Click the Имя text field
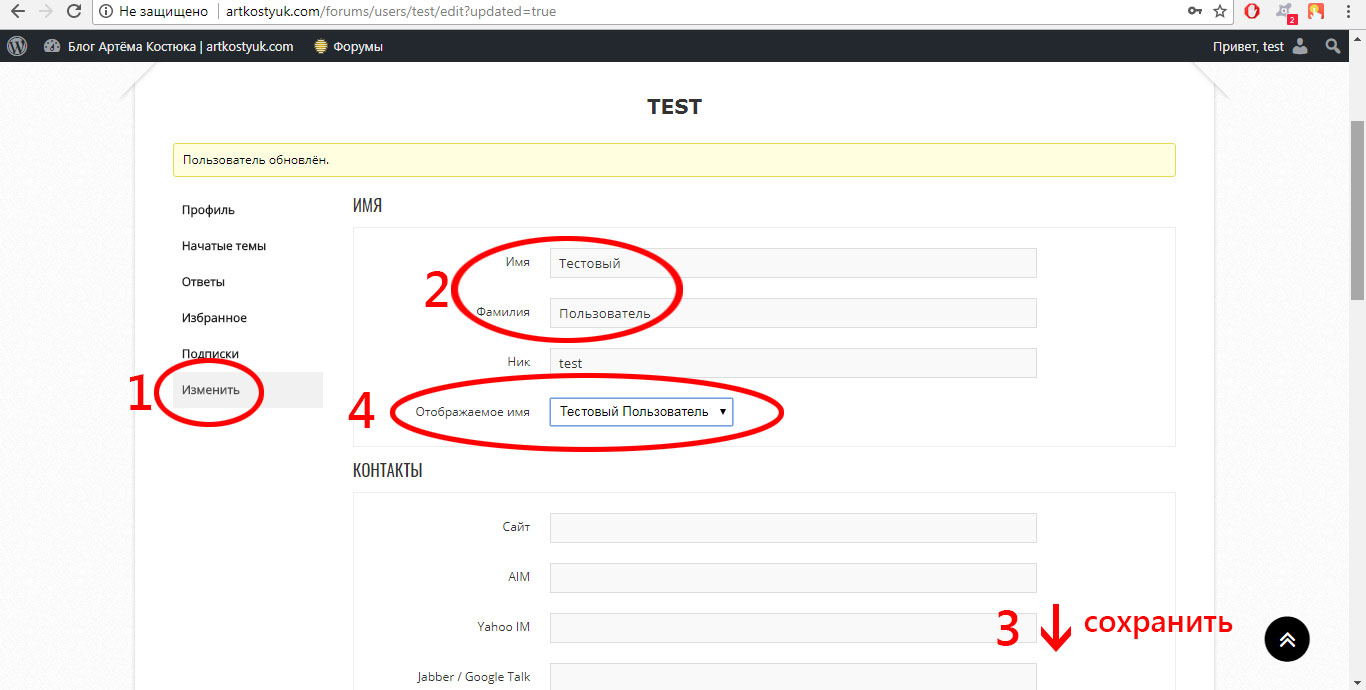 tap(792, 263)
